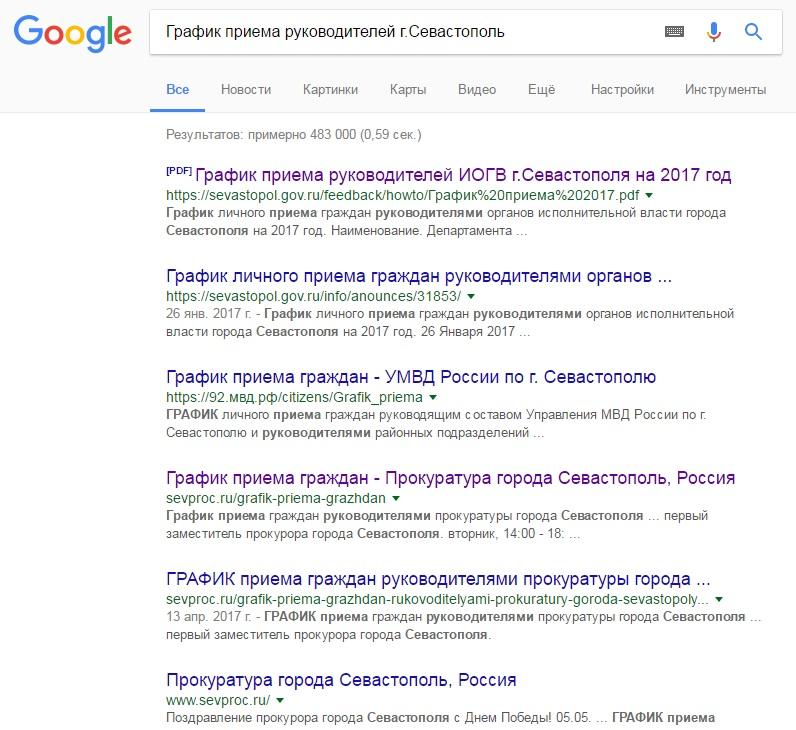Open the Карты tab
The height and width of the screenshot is (730, 796).
[x=408, y=90]
